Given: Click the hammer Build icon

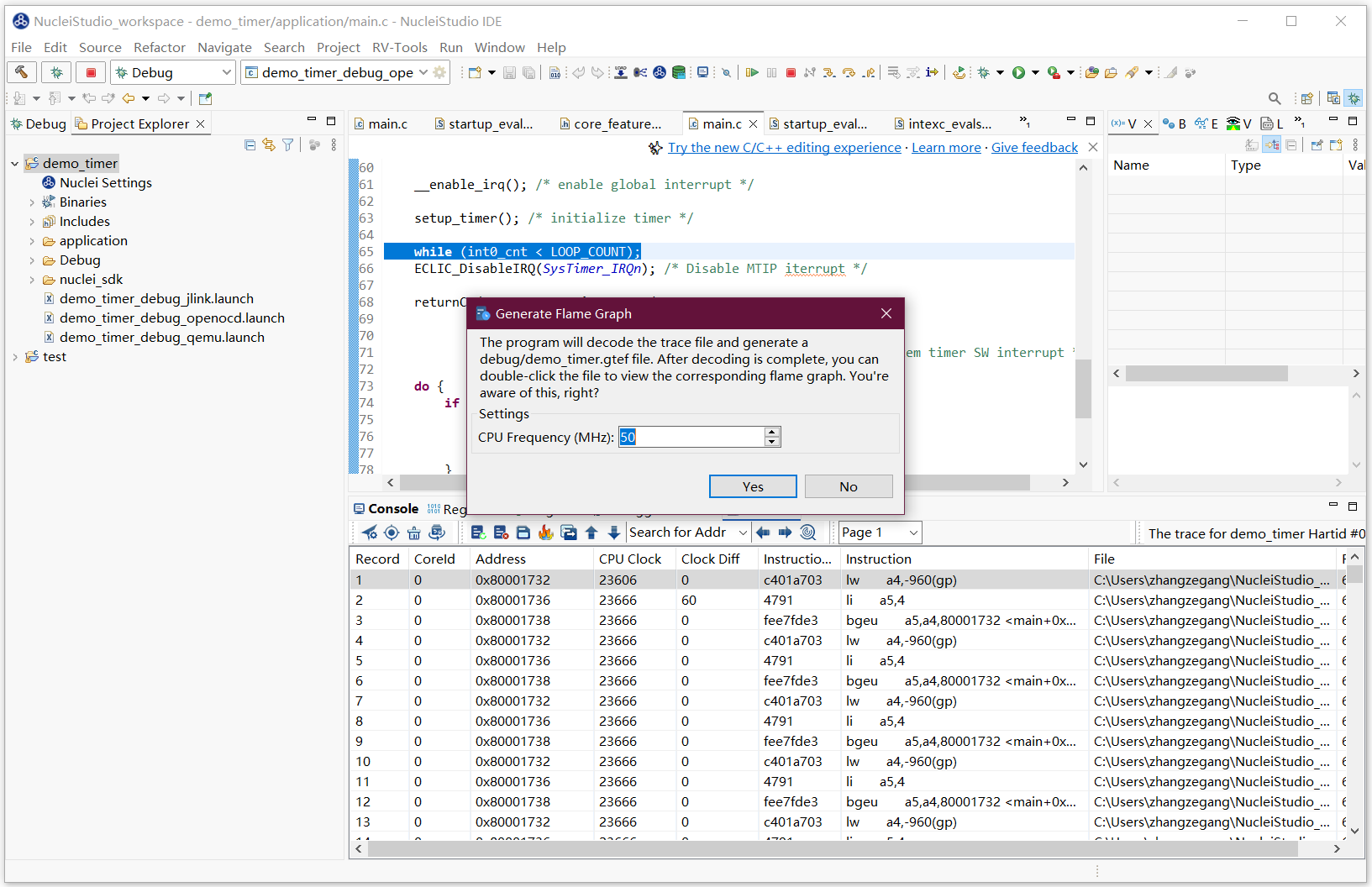Looking at the screenshot, I should pyautogui.click(x=22, y=72).
